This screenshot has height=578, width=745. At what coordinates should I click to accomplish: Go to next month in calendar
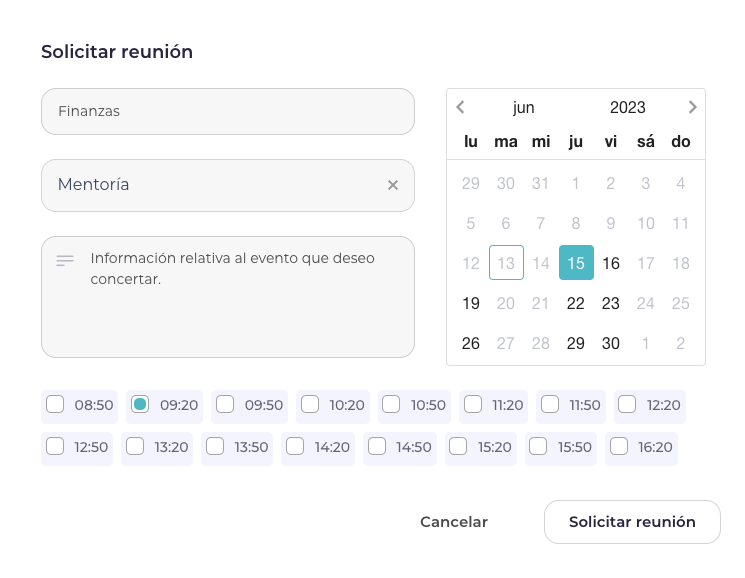click(692, 107)
